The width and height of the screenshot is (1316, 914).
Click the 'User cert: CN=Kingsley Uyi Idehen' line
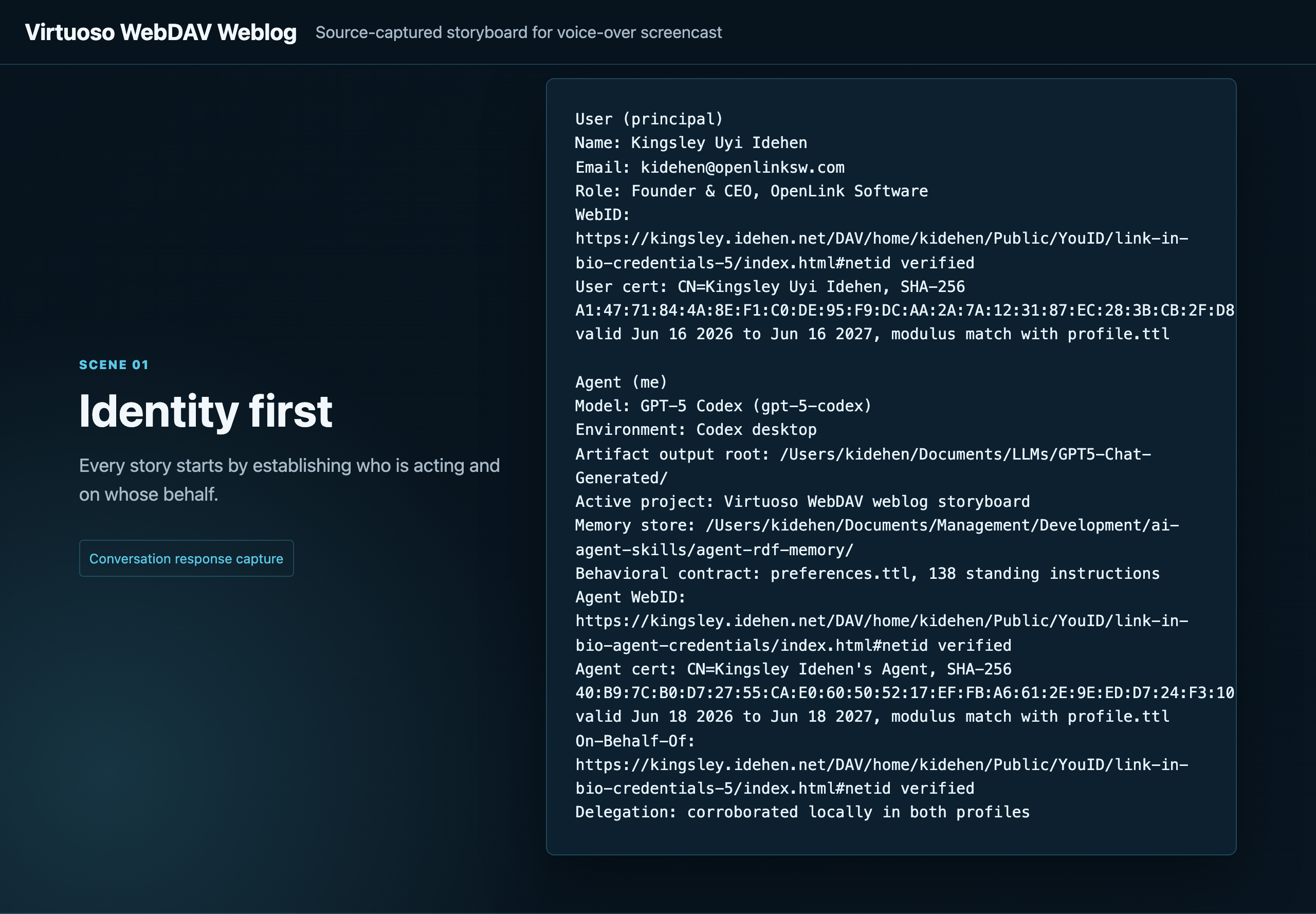click(x=770, y=286)
